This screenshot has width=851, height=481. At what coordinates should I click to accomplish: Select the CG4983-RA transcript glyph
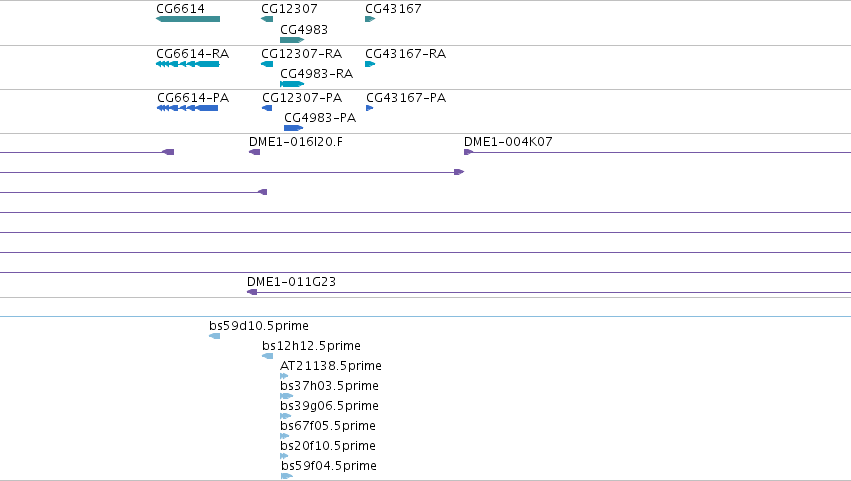[x=292, y=84]
